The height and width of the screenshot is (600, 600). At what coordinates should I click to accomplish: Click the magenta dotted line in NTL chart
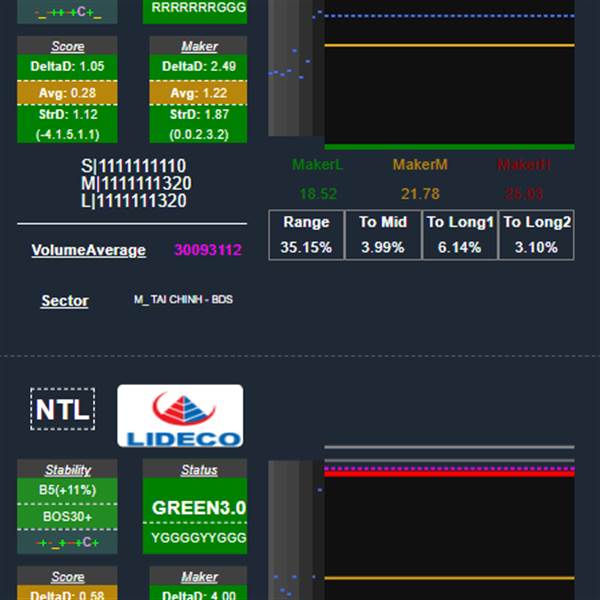click(449, 468)
